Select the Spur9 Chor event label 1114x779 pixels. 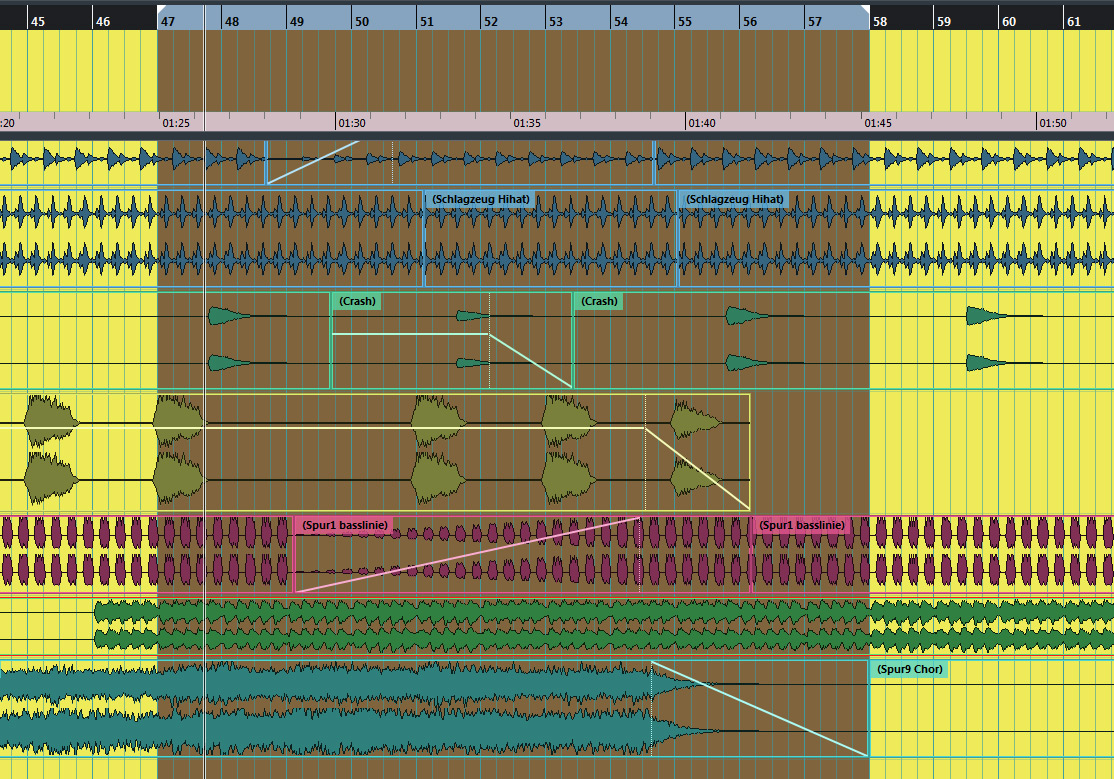point(909,669)
